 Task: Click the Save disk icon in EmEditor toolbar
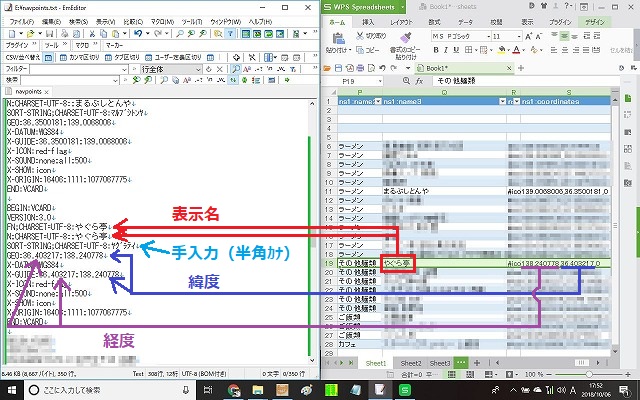[x=49, y=34]
